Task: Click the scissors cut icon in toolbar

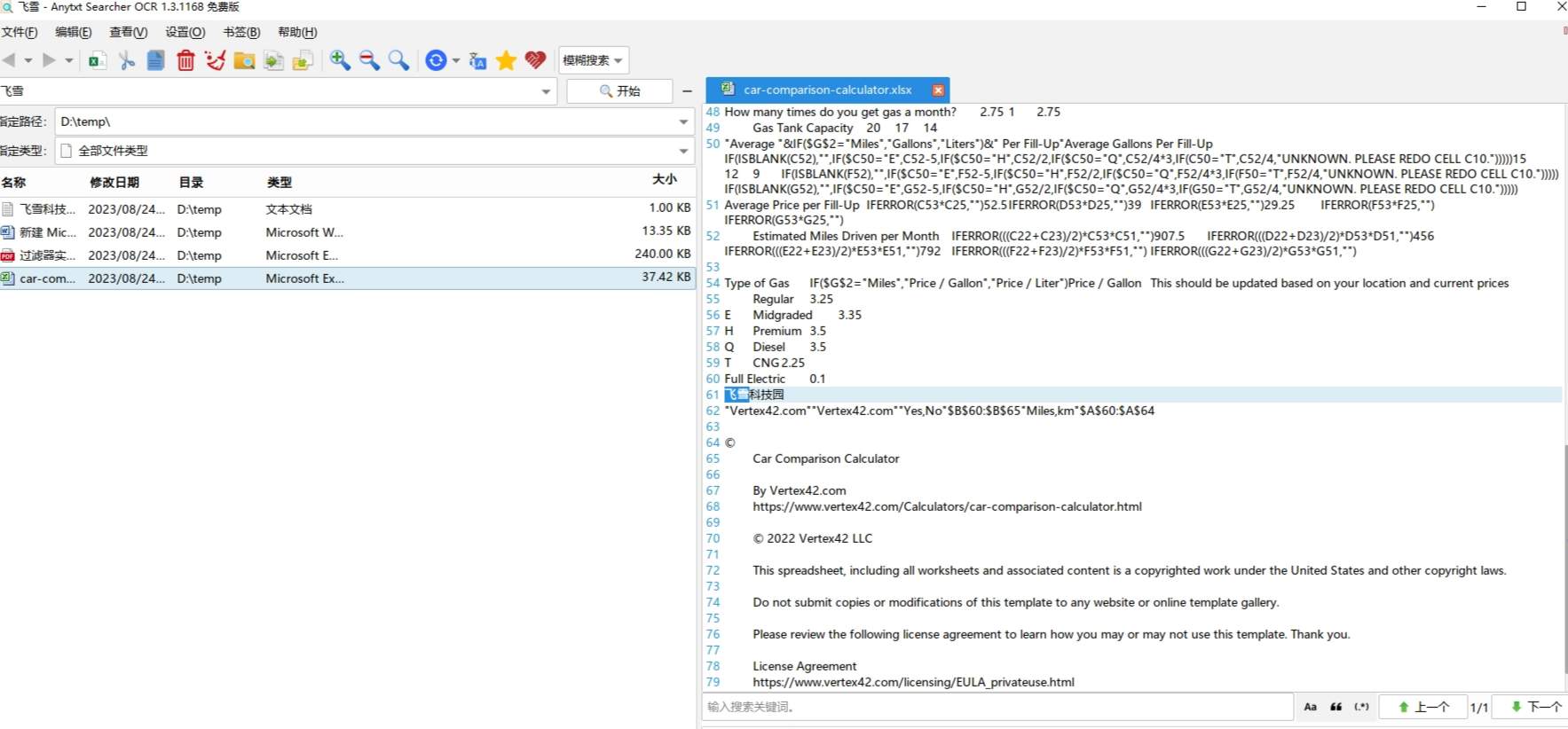Action: [x=127, y=60]
